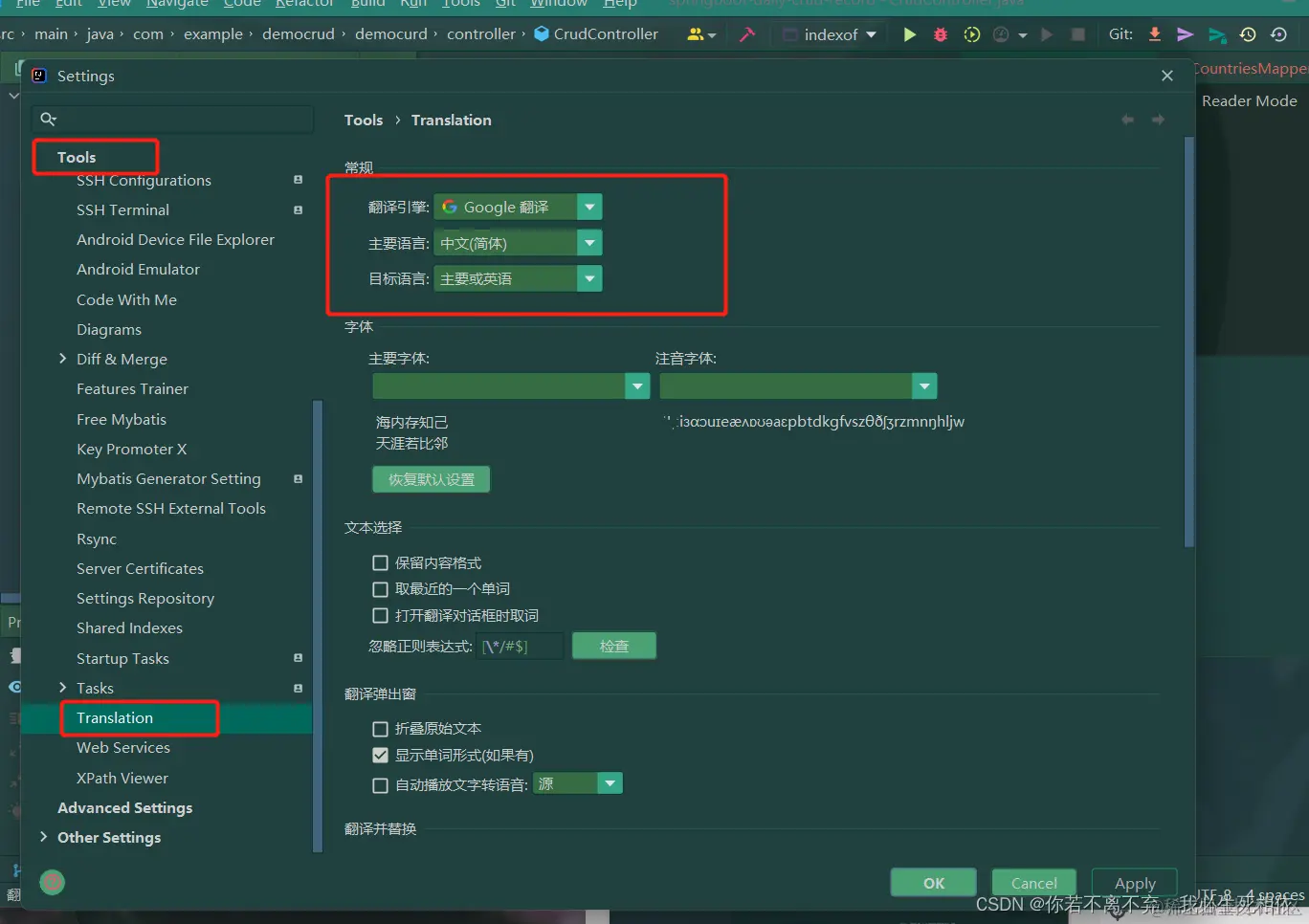Click the settings content vertical scrollbar
The image size is (1309, 924).
pos(1189,341)
